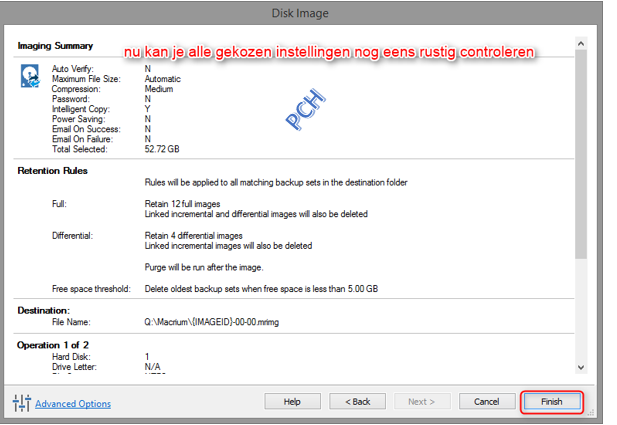Screen dimensions: 617x425
Task: Click the 'Email On Failure:' label
Action: pyautogui.click(x=82, y=139)
